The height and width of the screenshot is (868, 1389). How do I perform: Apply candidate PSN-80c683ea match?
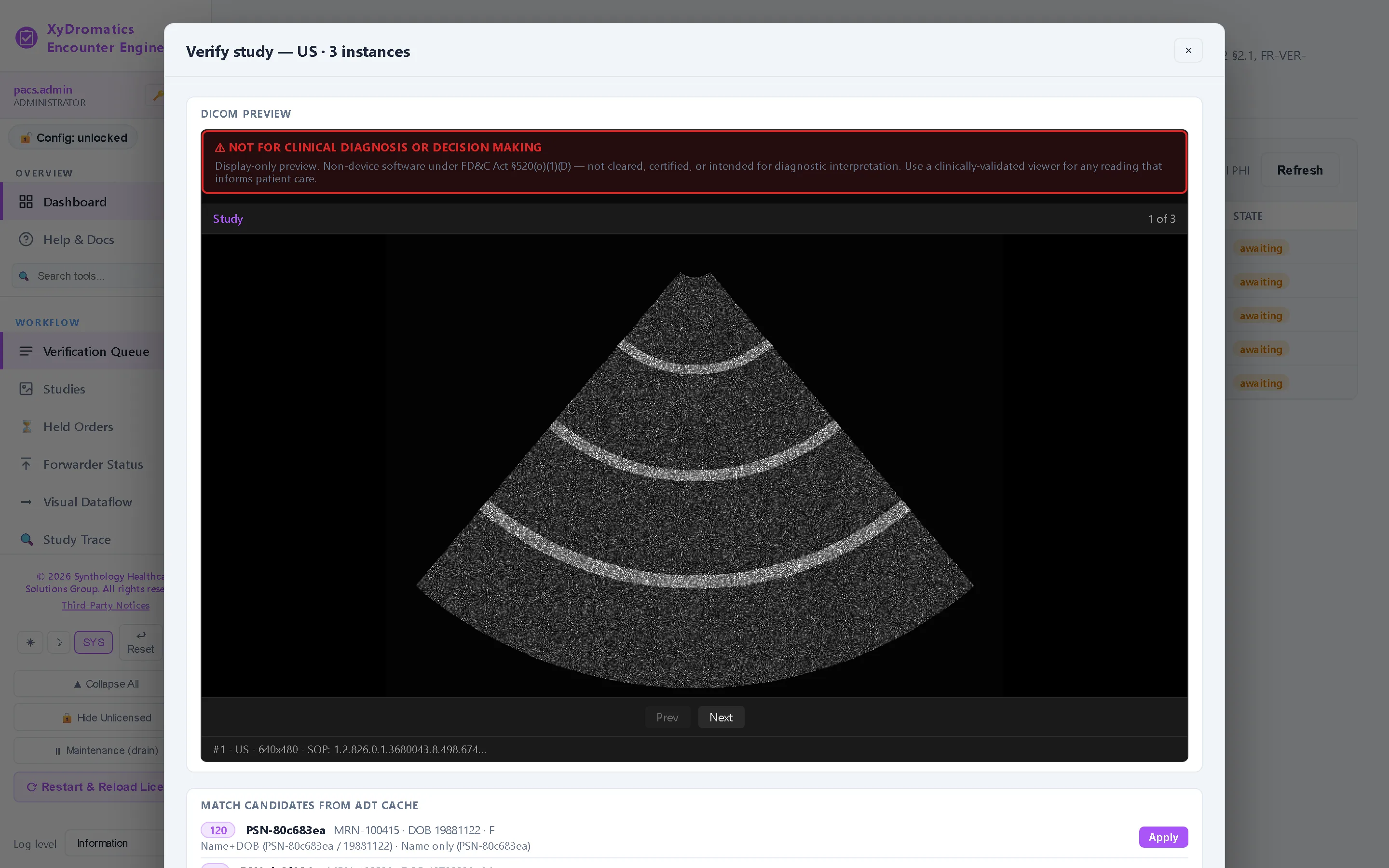click(1163, 837)
